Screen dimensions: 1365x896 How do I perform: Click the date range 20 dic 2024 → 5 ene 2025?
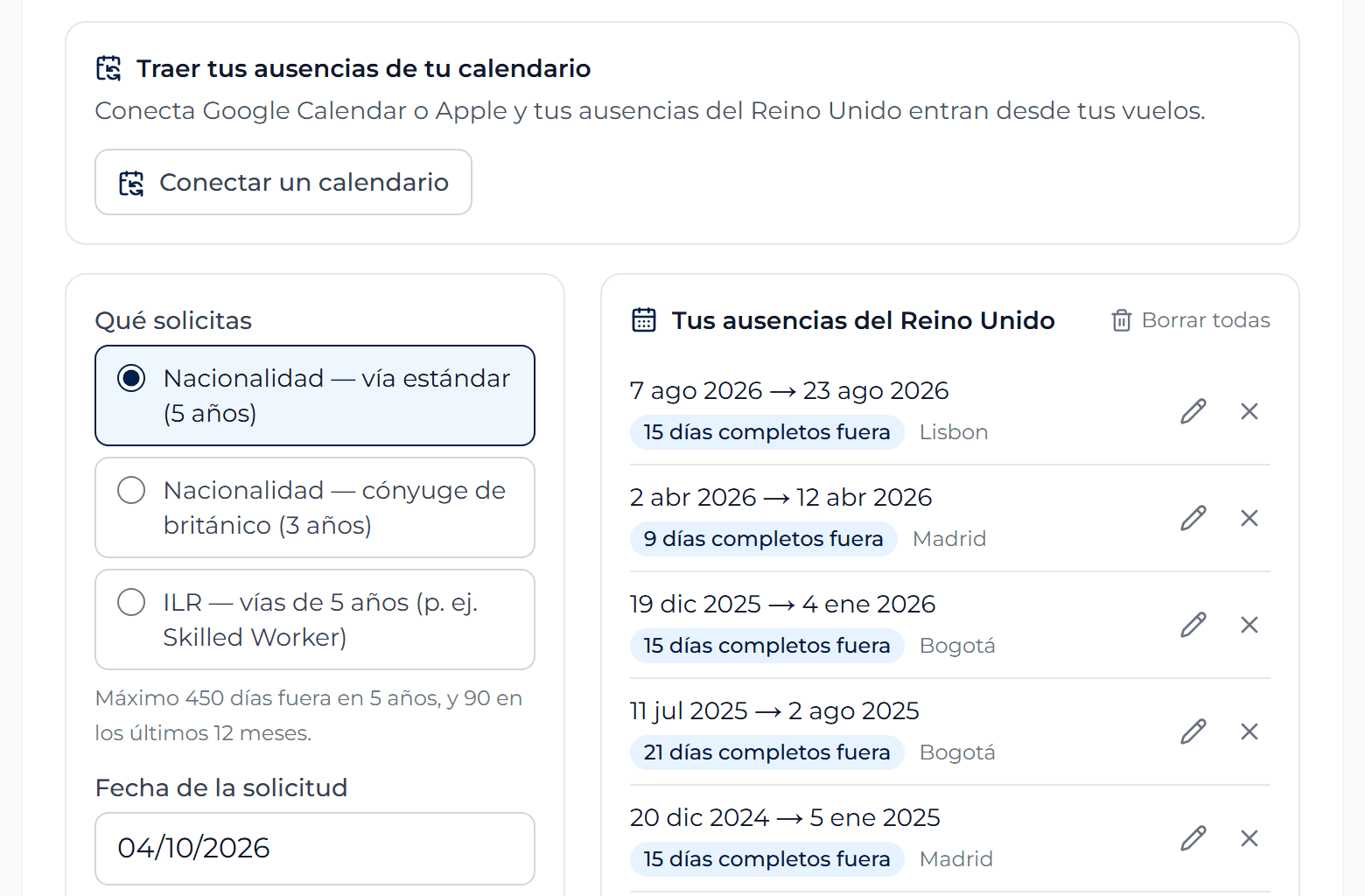pyautogui.click(x=786, y=817)
